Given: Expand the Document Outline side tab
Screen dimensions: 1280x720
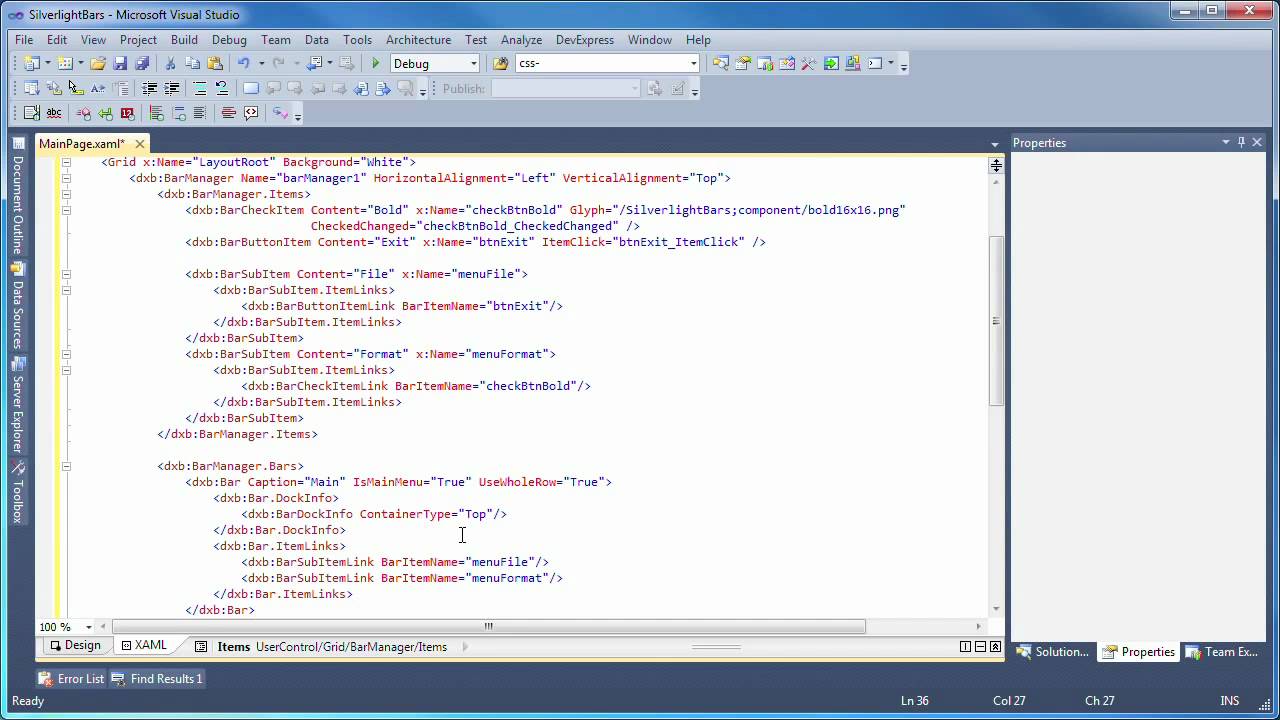Looking at the screenshot, I should [x=17, y=198].
